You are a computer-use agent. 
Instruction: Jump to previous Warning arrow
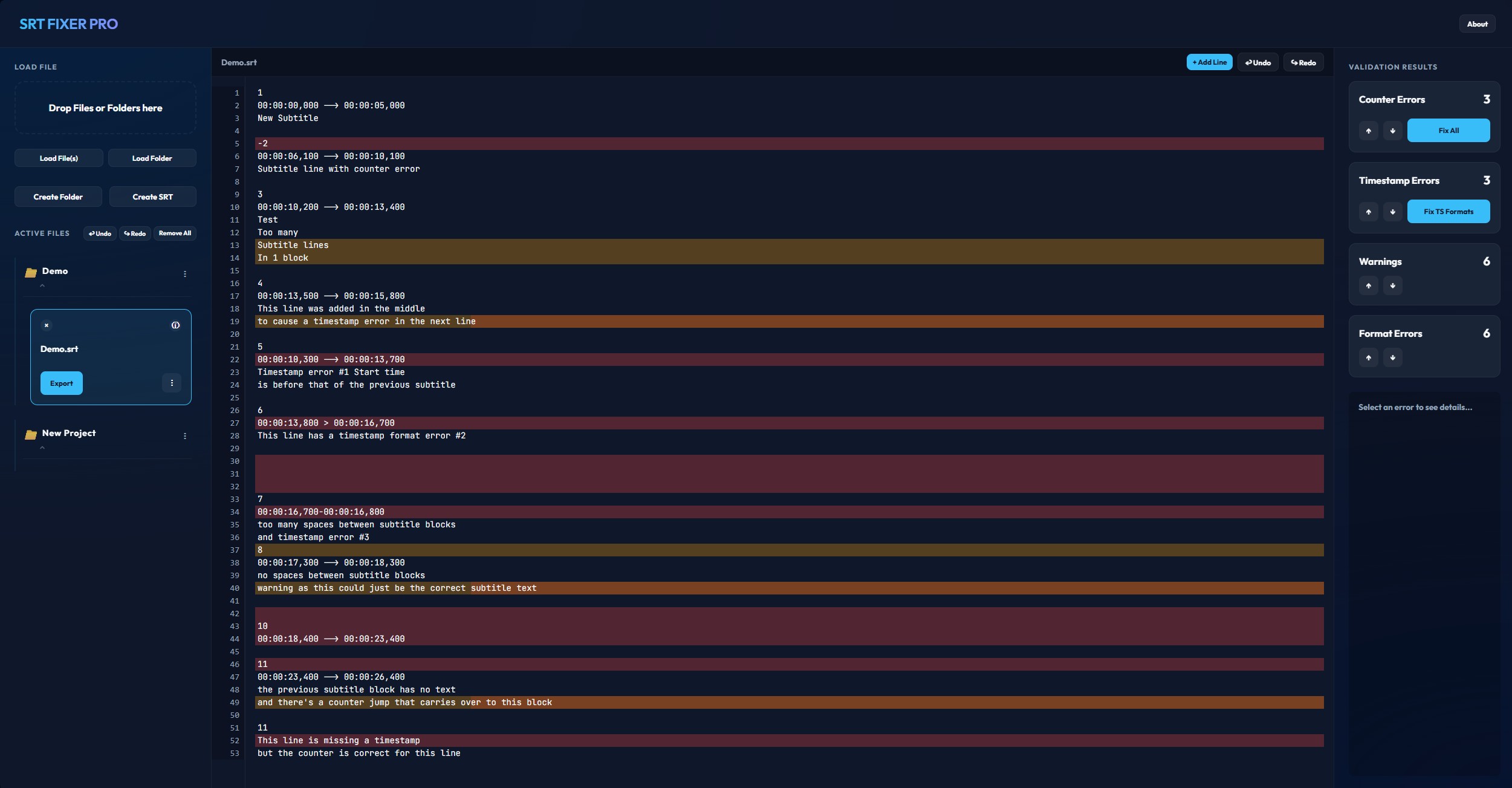click(x=1369, y=285)
